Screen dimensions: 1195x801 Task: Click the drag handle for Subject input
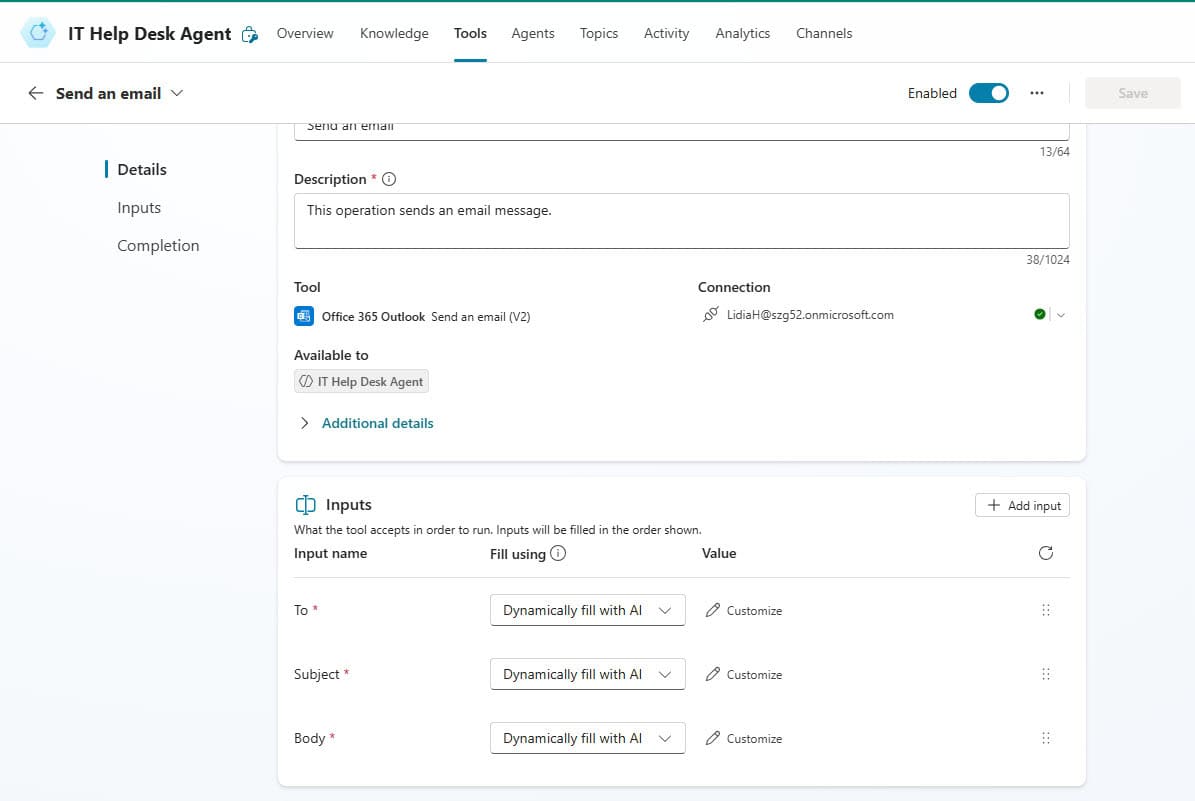pyautogui.click(x=1046, y=674)
